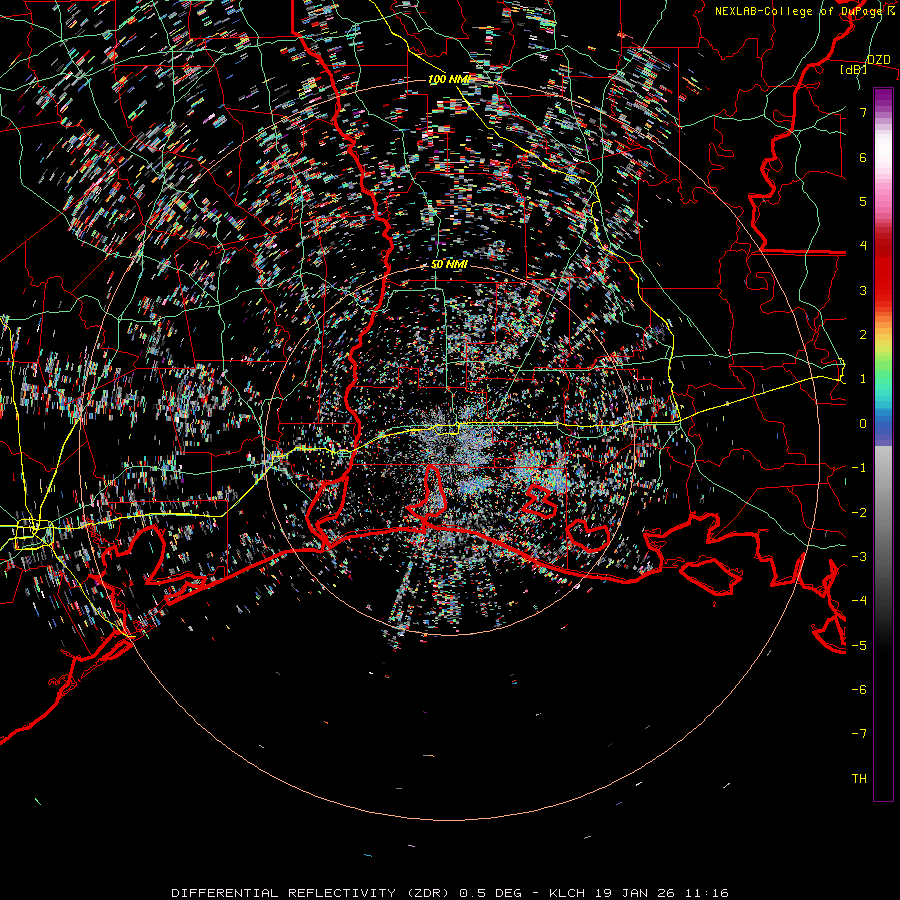Pick the purple top segment of the color bar
Image resolution: width=900 pixels, height=900 pixels.
pos(883,96)
